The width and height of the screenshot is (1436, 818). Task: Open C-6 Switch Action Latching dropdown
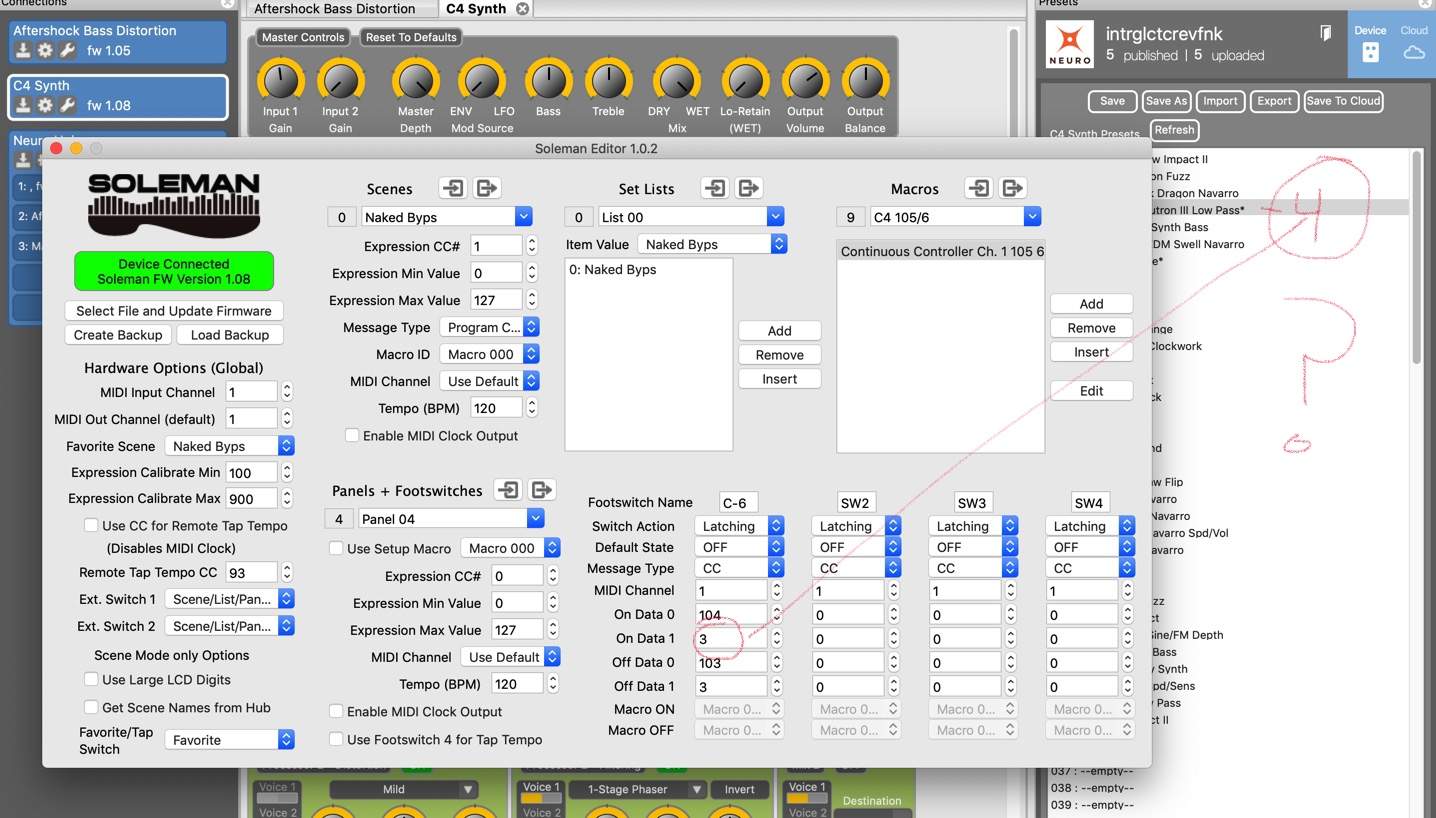tap(739, 526)
